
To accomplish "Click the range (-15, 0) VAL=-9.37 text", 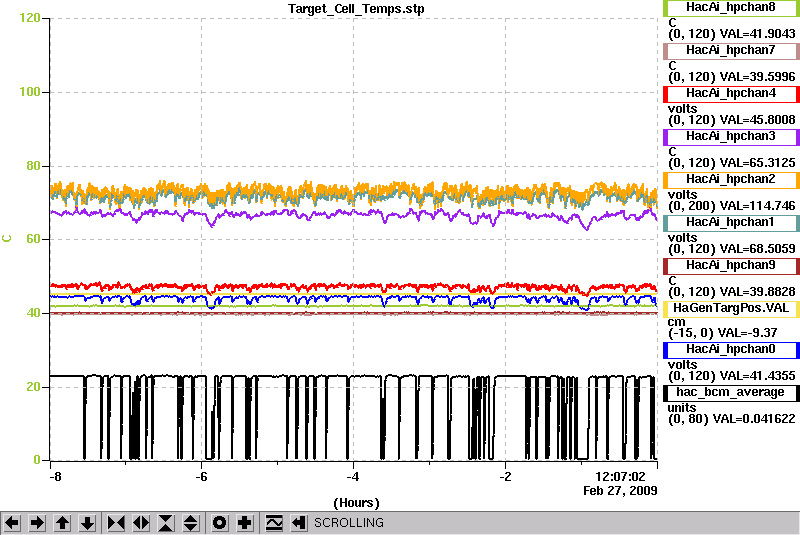I will click(x=722, y=333).
